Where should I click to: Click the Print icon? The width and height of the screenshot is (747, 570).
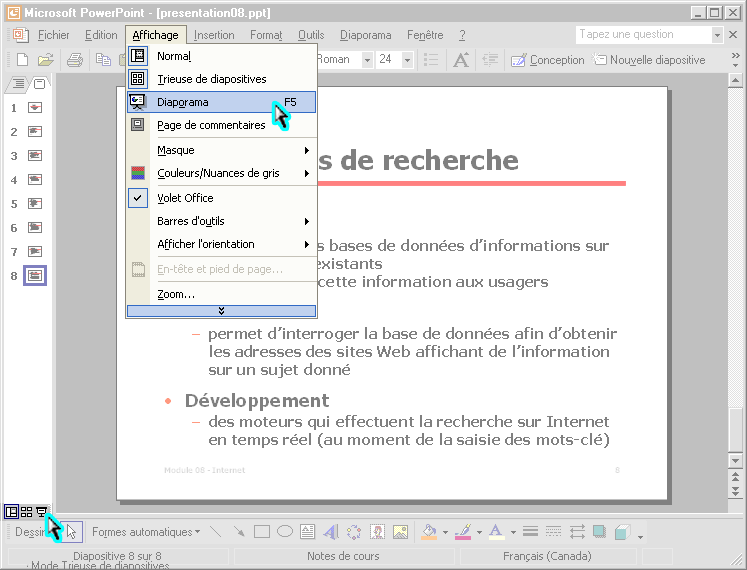click(x=75, y=60)
